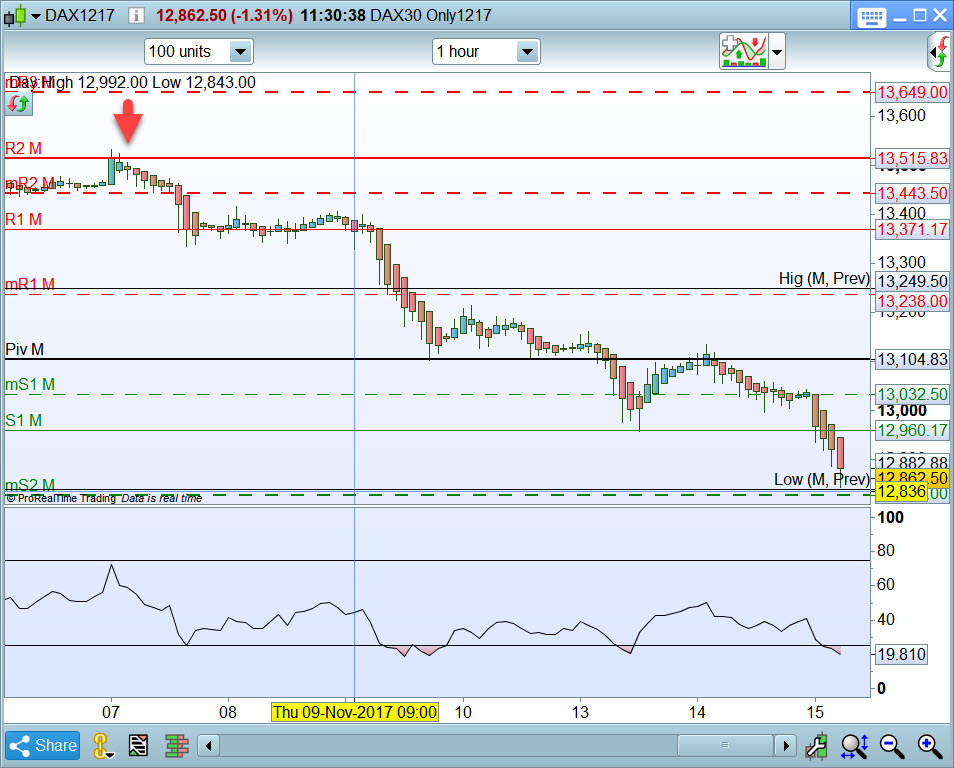Open the instrument dropdown arrow beside DAX1217
Image resolution: width=954 pixels, height=768 pixels.
click(x=36, y=16)
